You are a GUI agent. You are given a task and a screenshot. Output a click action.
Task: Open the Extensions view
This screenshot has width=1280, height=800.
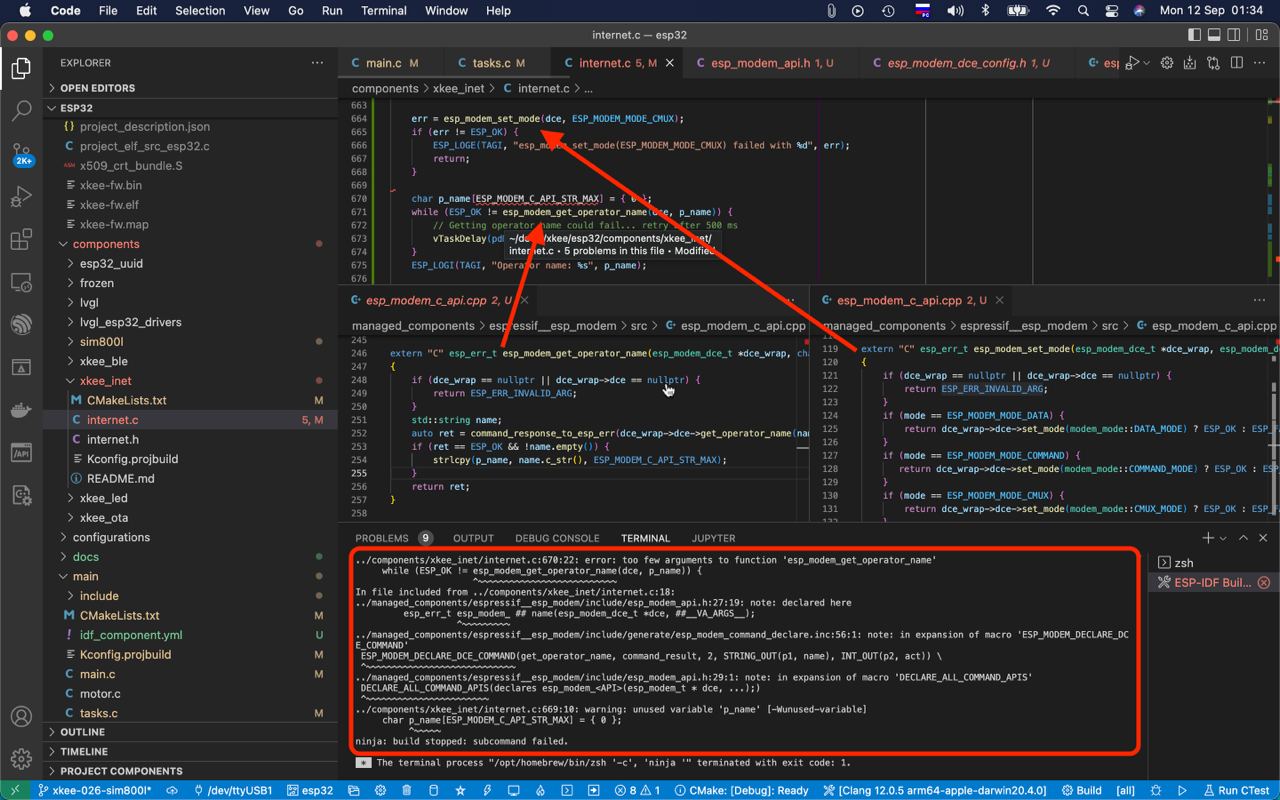tap(21, 240)
